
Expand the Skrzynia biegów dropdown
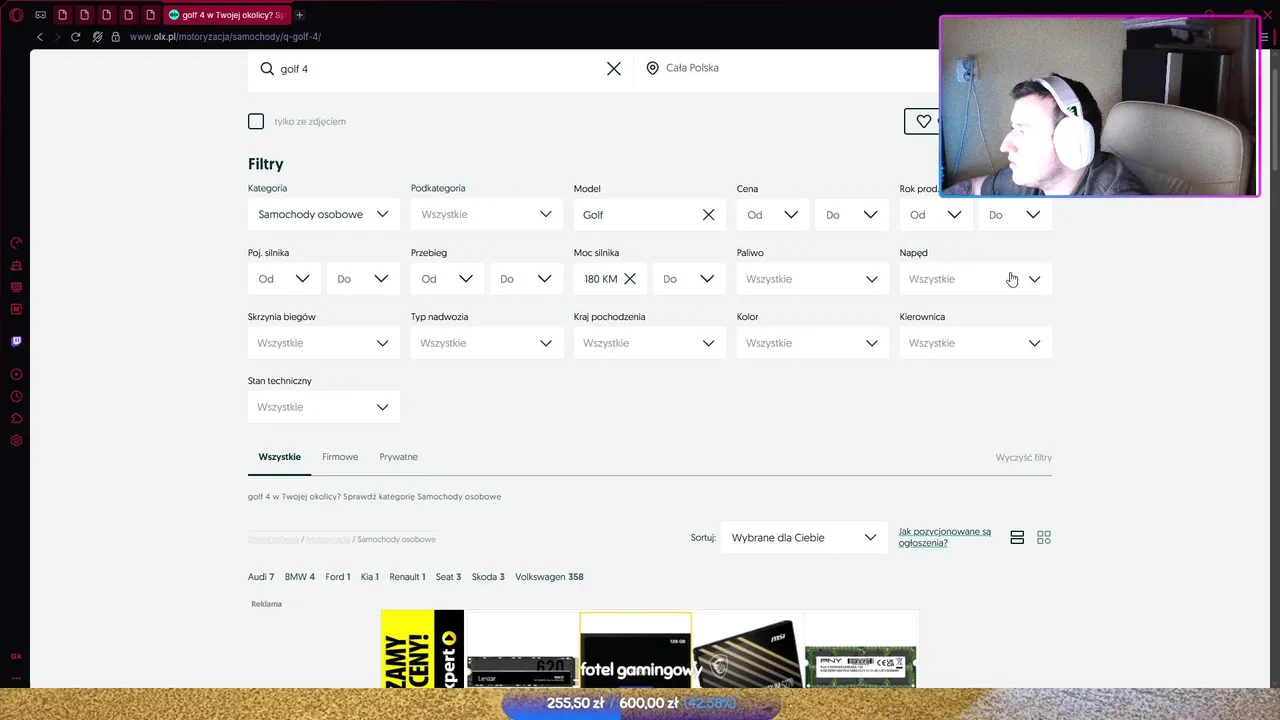click(x=324, y=342)
